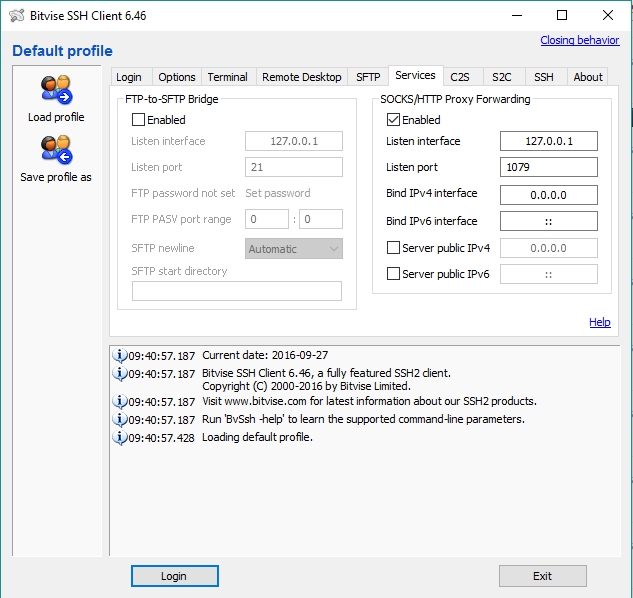This screenshot has width=633, height=598.
Task: Click info icon beside Visit www.bitvise.com entry
Action: (x=119, y=401)
